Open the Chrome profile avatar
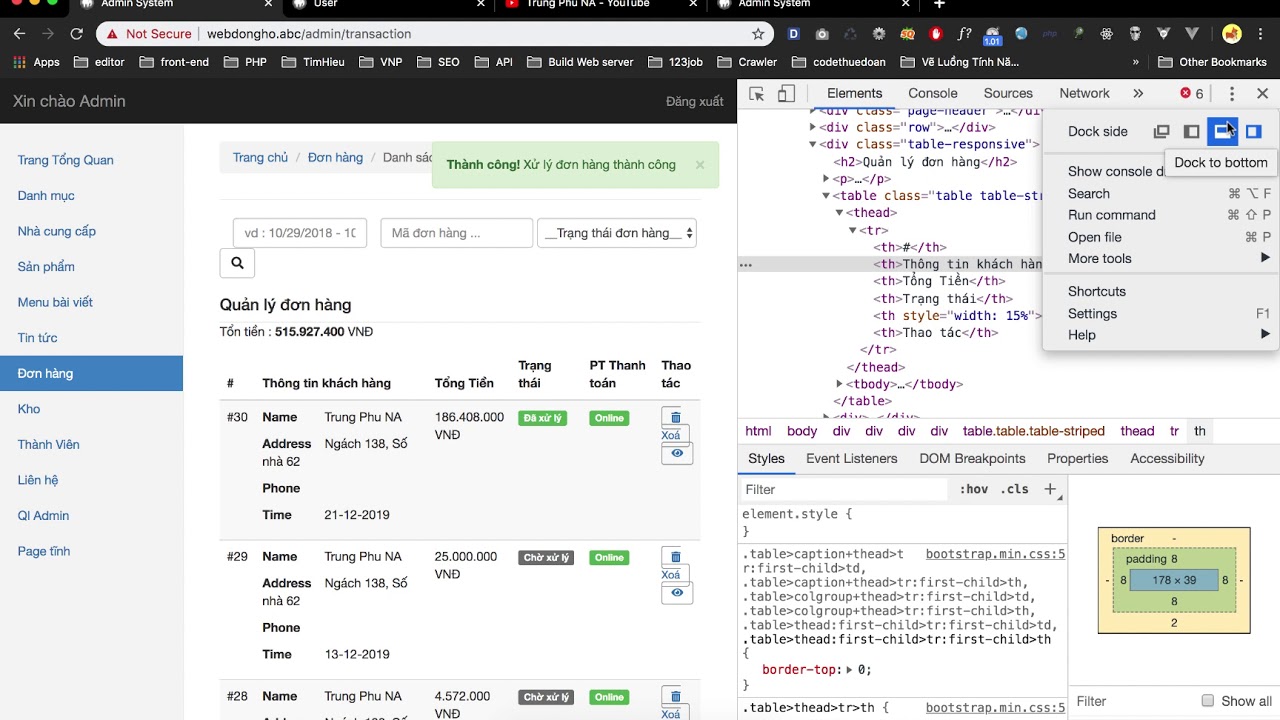 [x=1231, y=34]
